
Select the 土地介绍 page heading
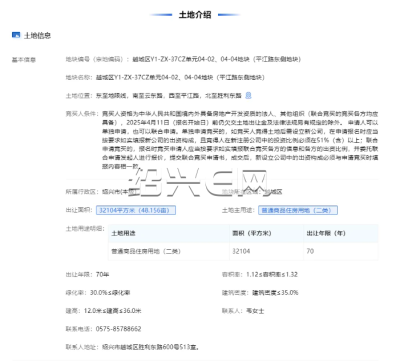tap(195, 15)
